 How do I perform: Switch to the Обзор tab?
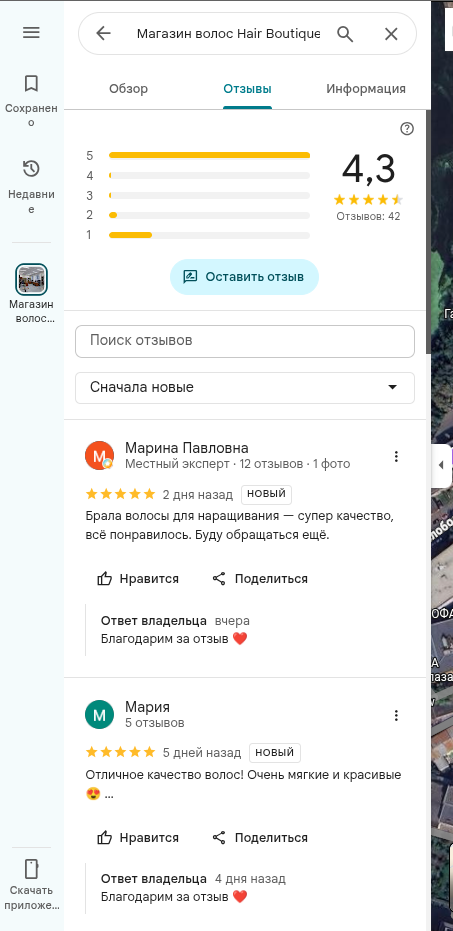coord(128,89)
